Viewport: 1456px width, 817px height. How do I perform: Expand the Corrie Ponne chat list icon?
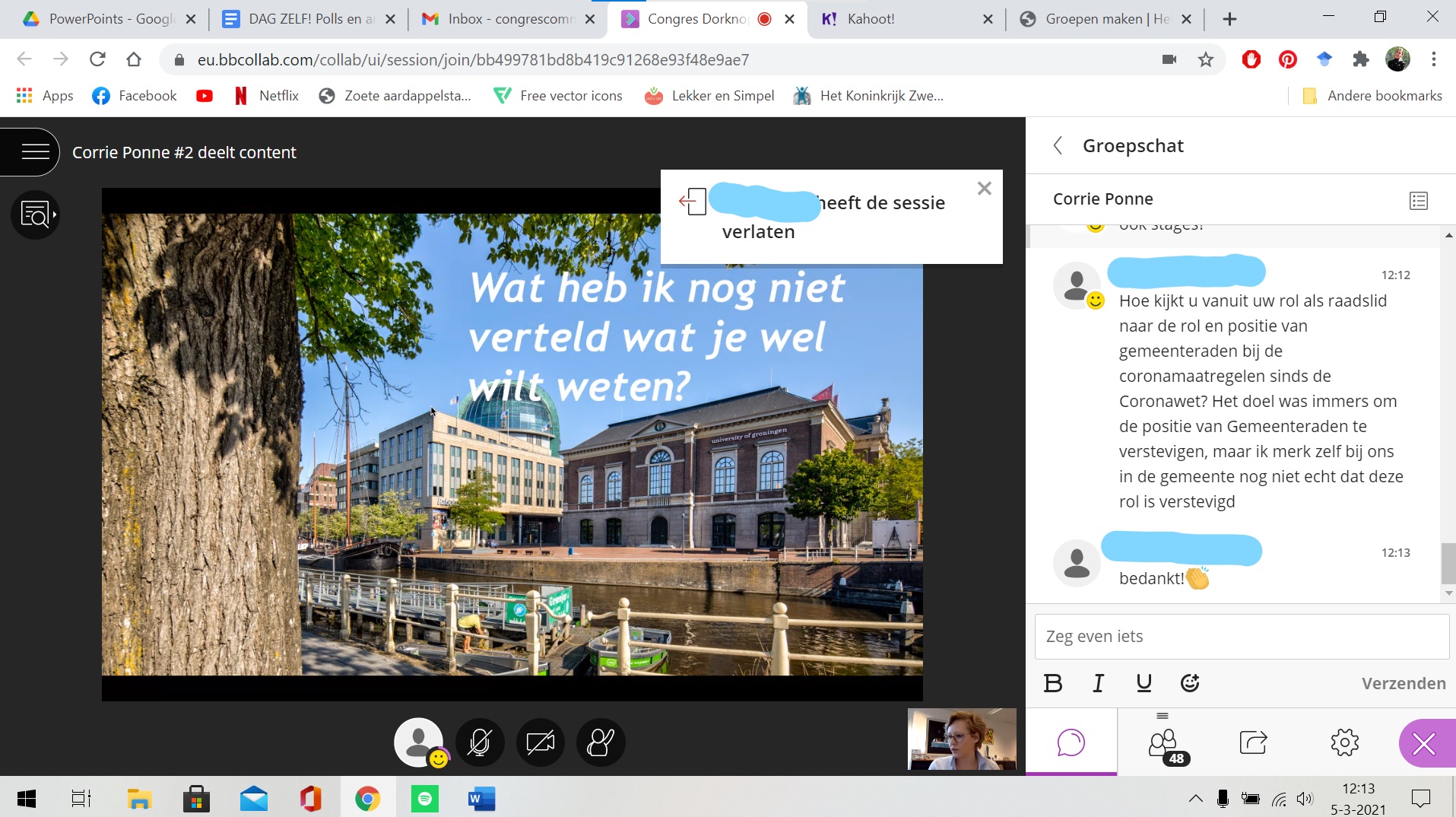(1418, 200)
